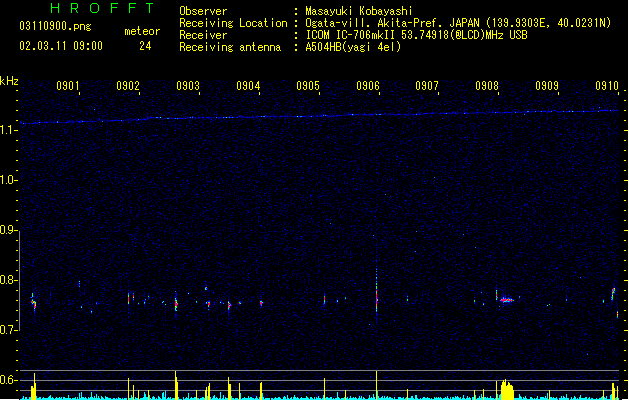Click the meteor echo just before 0903
Screen dimensions: 629x400
coord(176,303)
